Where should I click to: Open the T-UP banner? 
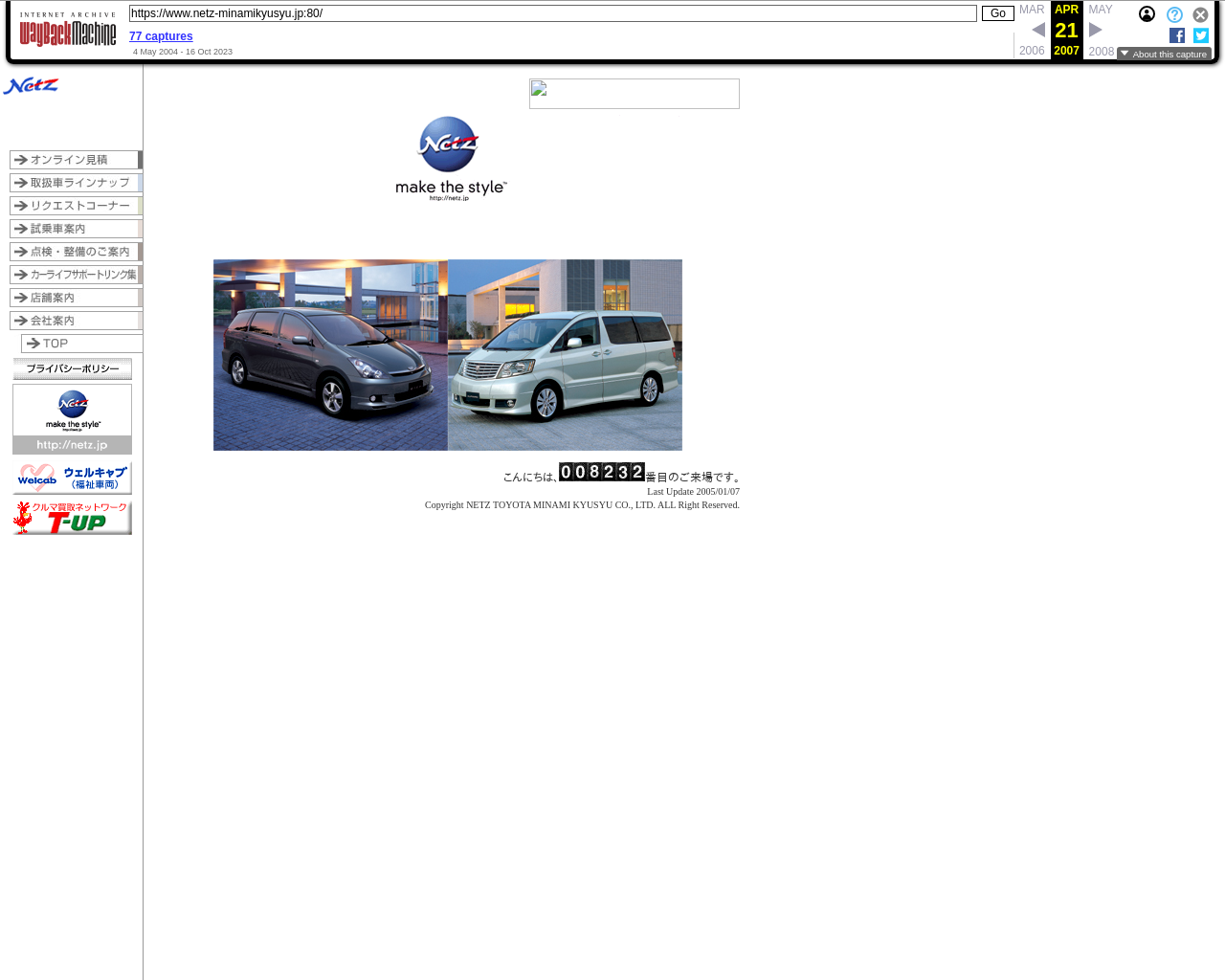(72, 518)
